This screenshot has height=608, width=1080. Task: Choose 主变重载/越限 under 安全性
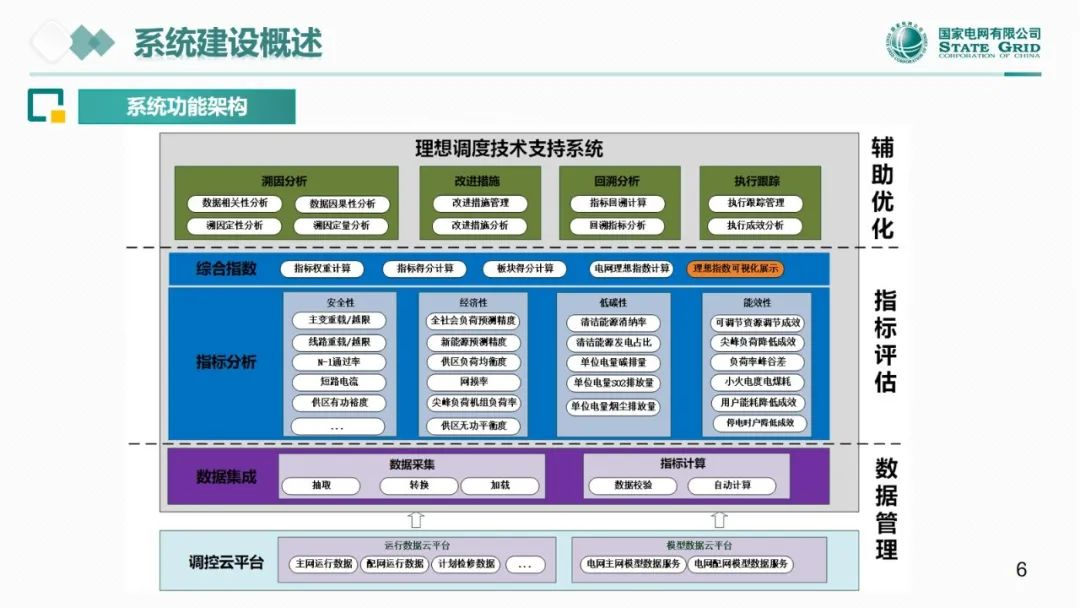tap(339, 321)
